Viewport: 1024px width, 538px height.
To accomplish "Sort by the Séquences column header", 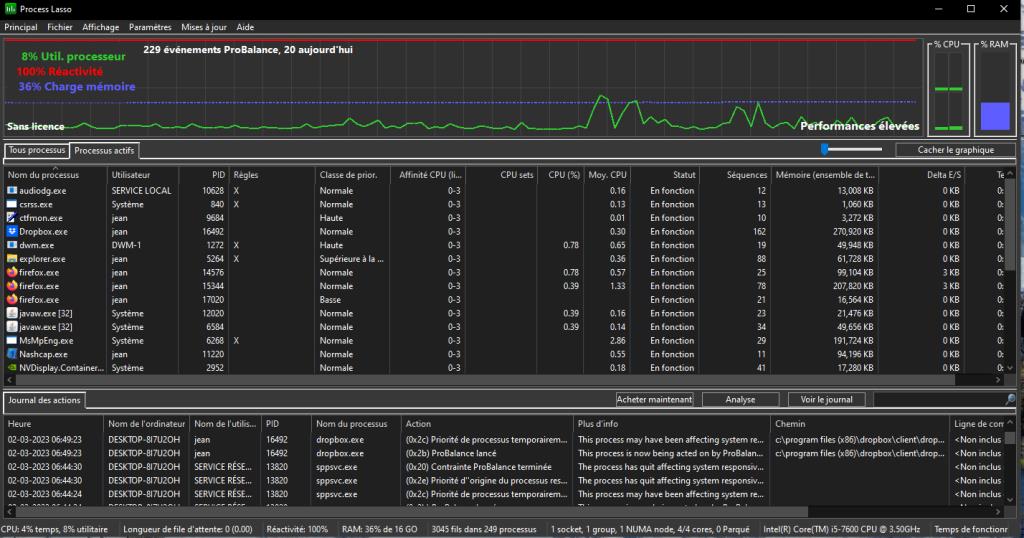I will click(735, 174).
